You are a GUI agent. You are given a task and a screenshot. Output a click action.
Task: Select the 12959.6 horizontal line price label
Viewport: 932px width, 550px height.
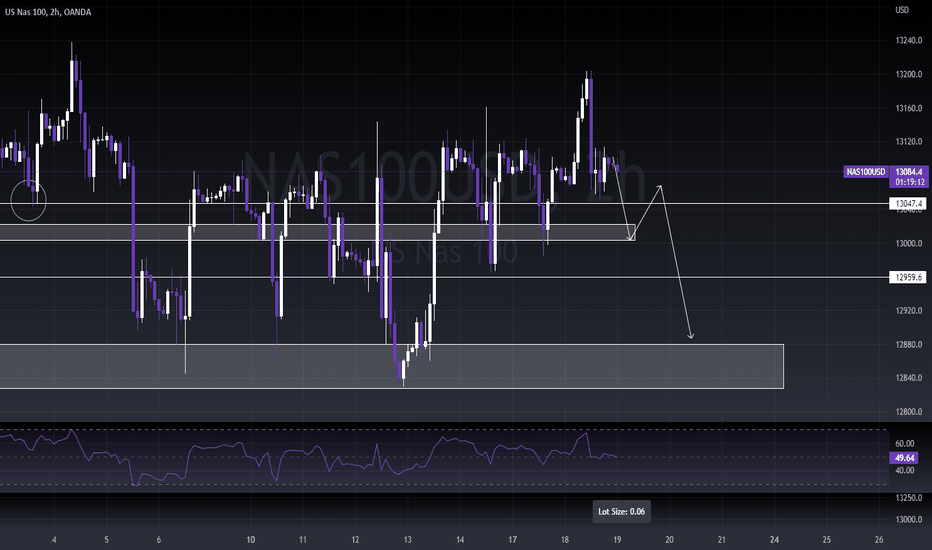909,278
